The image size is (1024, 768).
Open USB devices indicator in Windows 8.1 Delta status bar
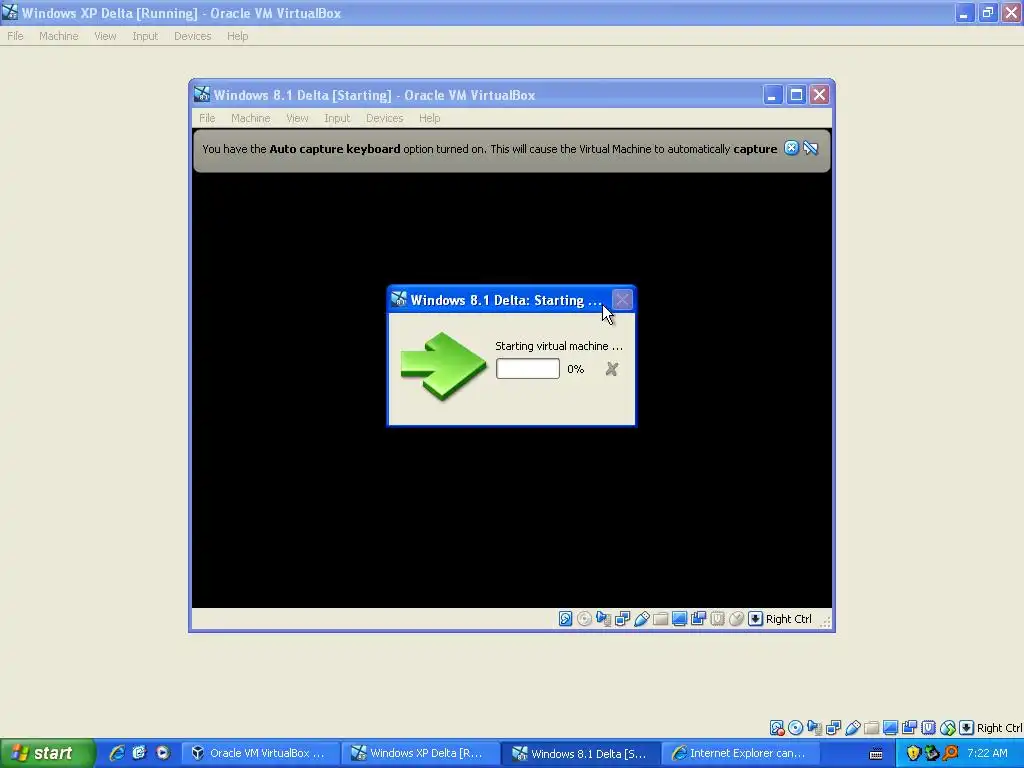641,618
